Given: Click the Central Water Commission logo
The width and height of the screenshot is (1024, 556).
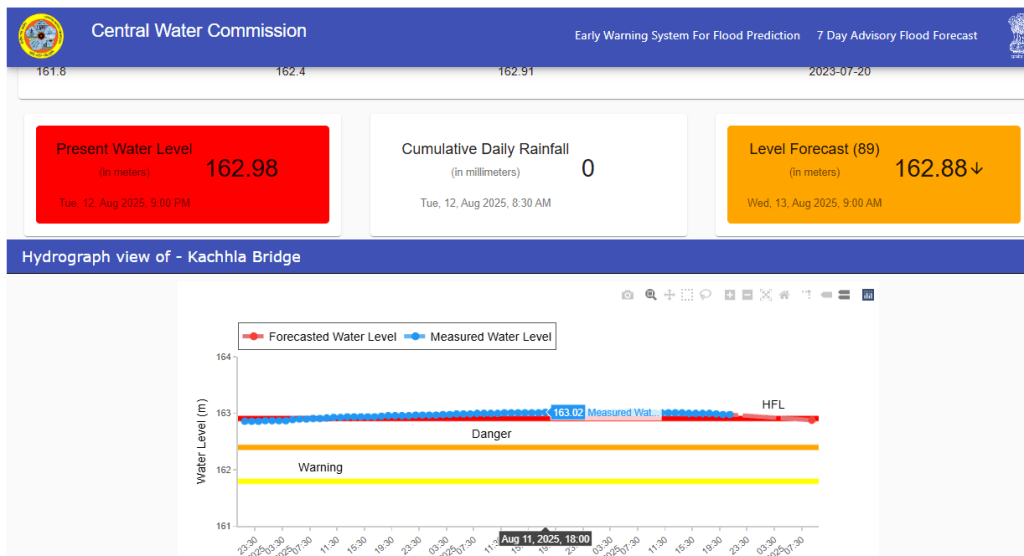Looking at the screenshot, I should point(41,36).
